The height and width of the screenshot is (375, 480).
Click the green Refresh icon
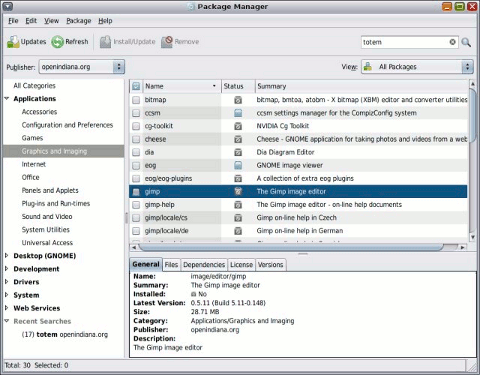57,42
